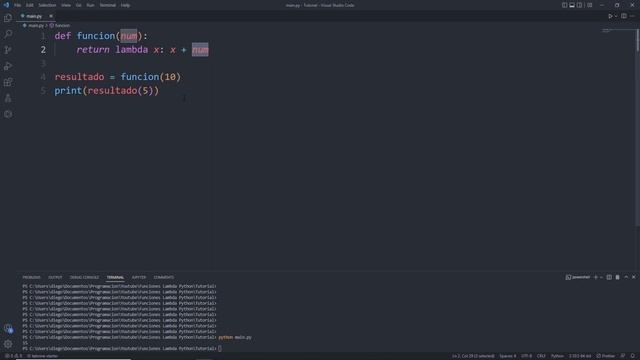The width and height of the screenshot is (640, 360).
Task: Open the Manage gear in activity bar
Action: point(8,344)
